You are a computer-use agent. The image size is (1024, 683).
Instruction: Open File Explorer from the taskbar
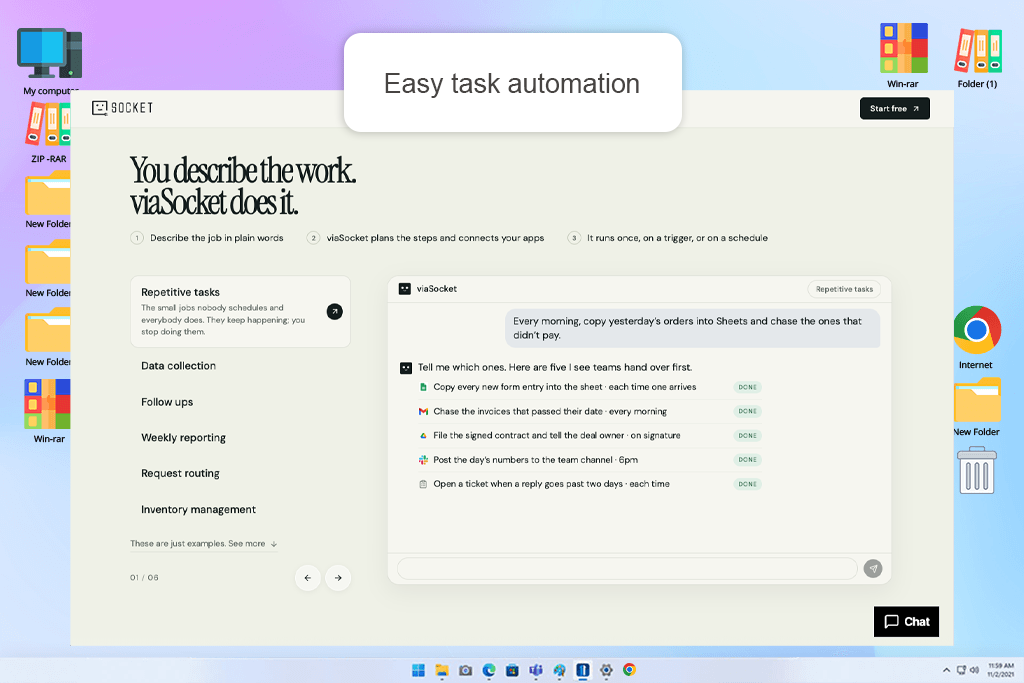442,670
